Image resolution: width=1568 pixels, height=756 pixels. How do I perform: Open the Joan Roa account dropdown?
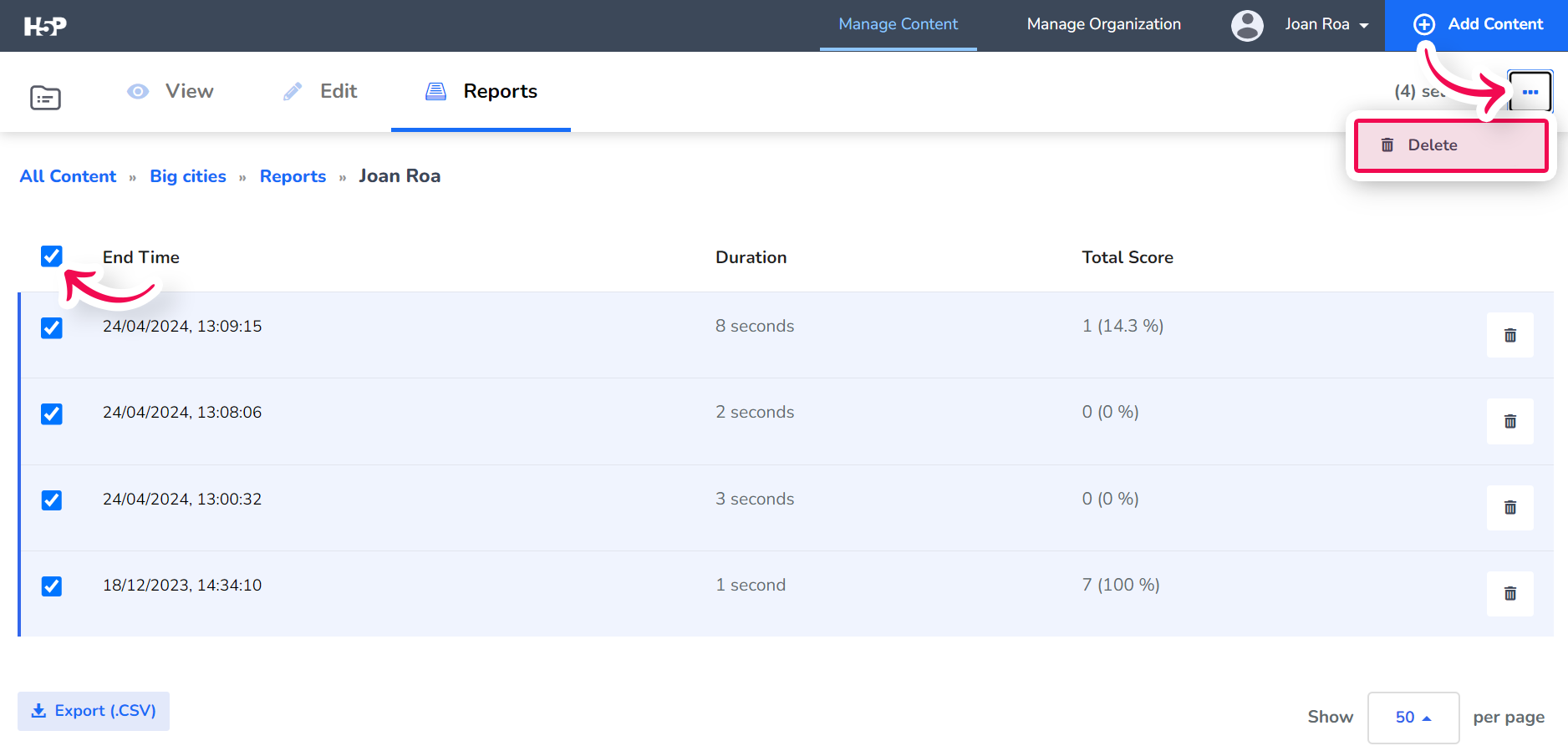pos(1326,25)
